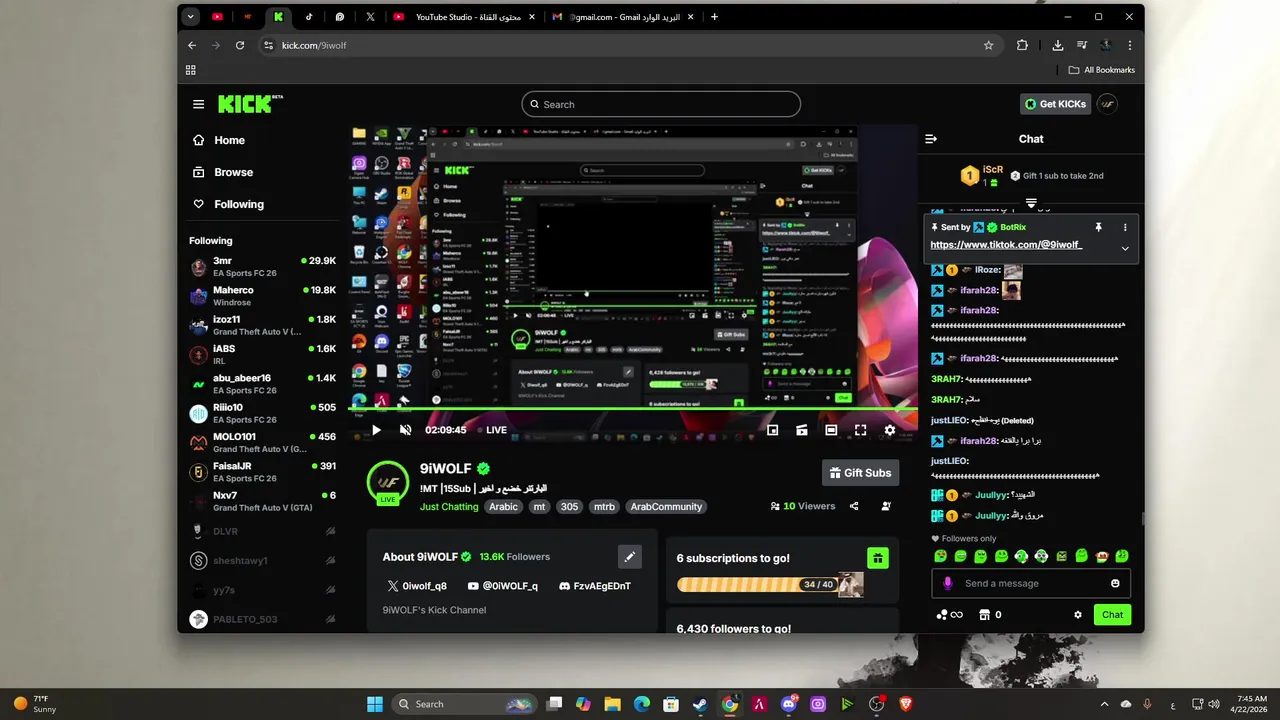Bookmark this page with star
The height and width of the screenshot is (720, 1280).
point(989,45)
